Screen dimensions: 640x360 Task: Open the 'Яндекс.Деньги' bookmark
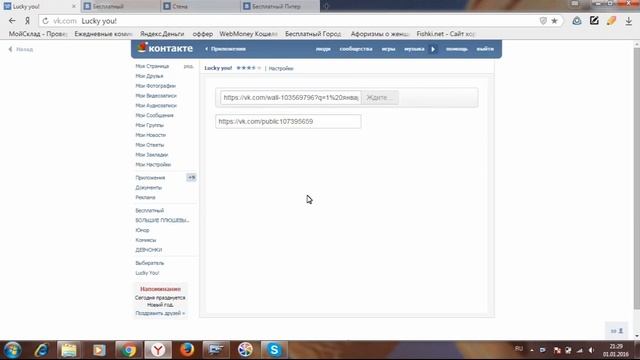tap(162, 34)
